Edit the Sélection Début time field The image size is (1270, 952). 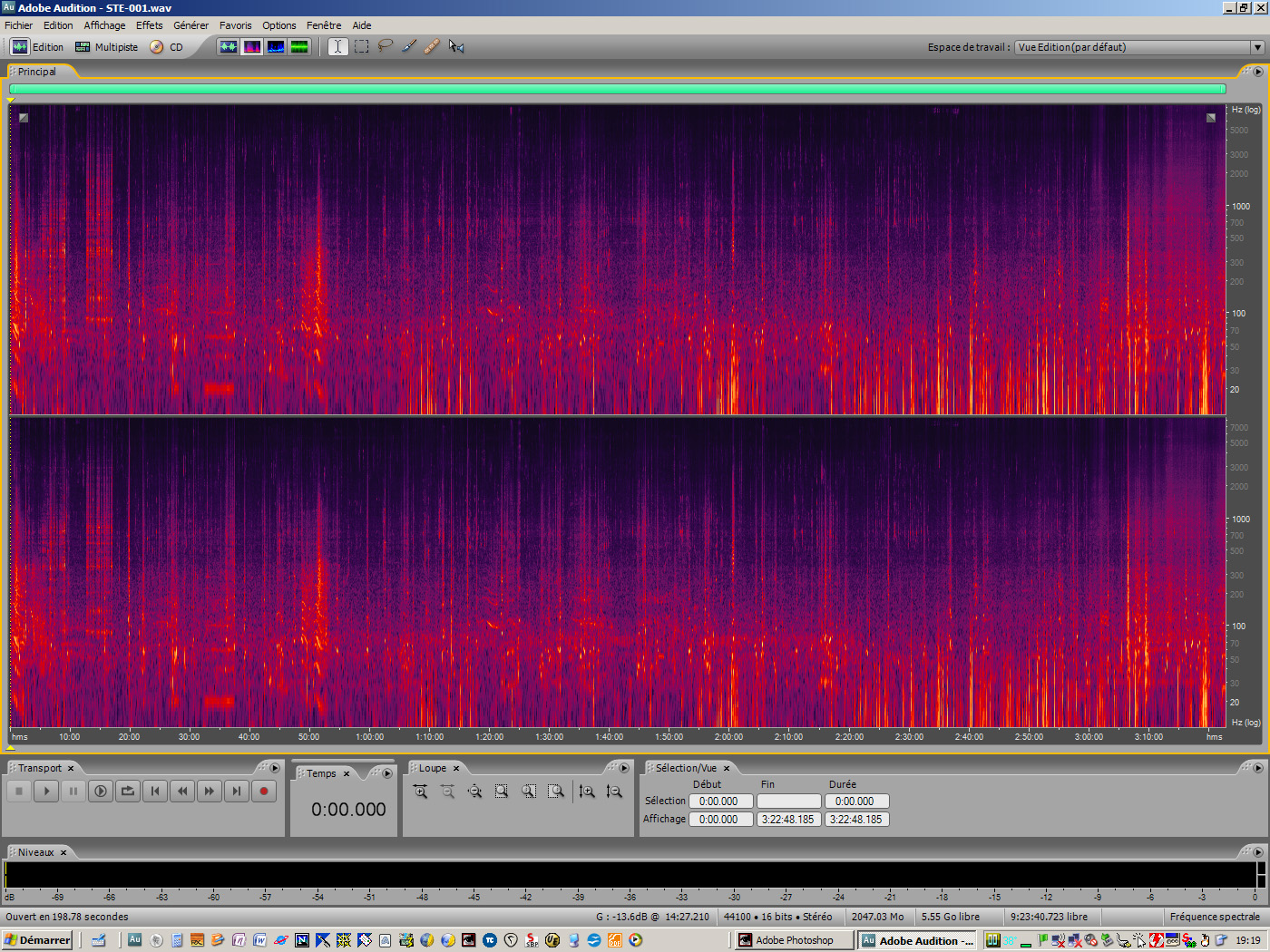tap(720, 801)
